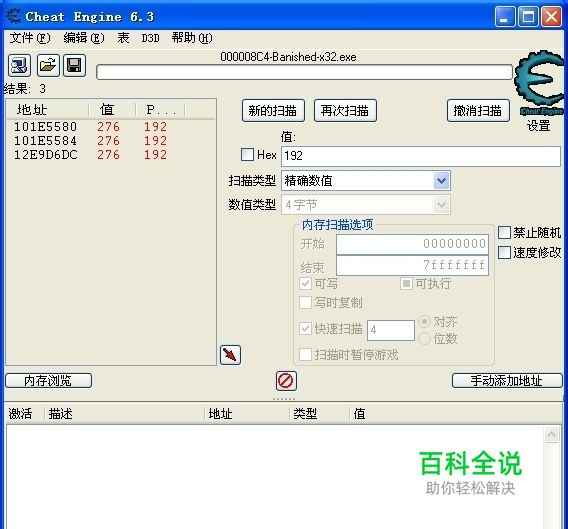
Task: Select the 位数 radio button
Action: coord(425,339)
